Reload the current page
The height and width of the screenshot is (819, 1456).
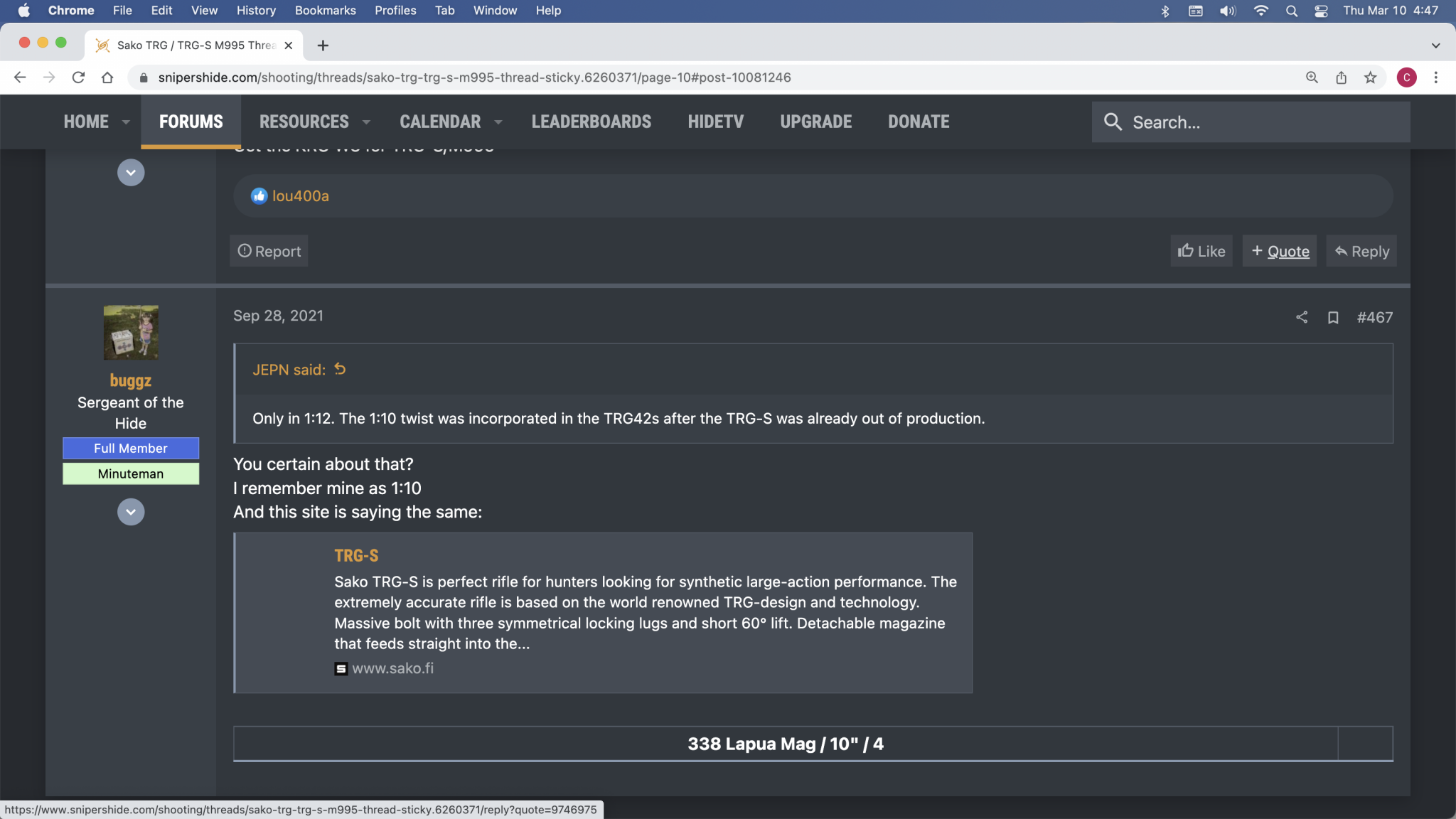[78, 77]
